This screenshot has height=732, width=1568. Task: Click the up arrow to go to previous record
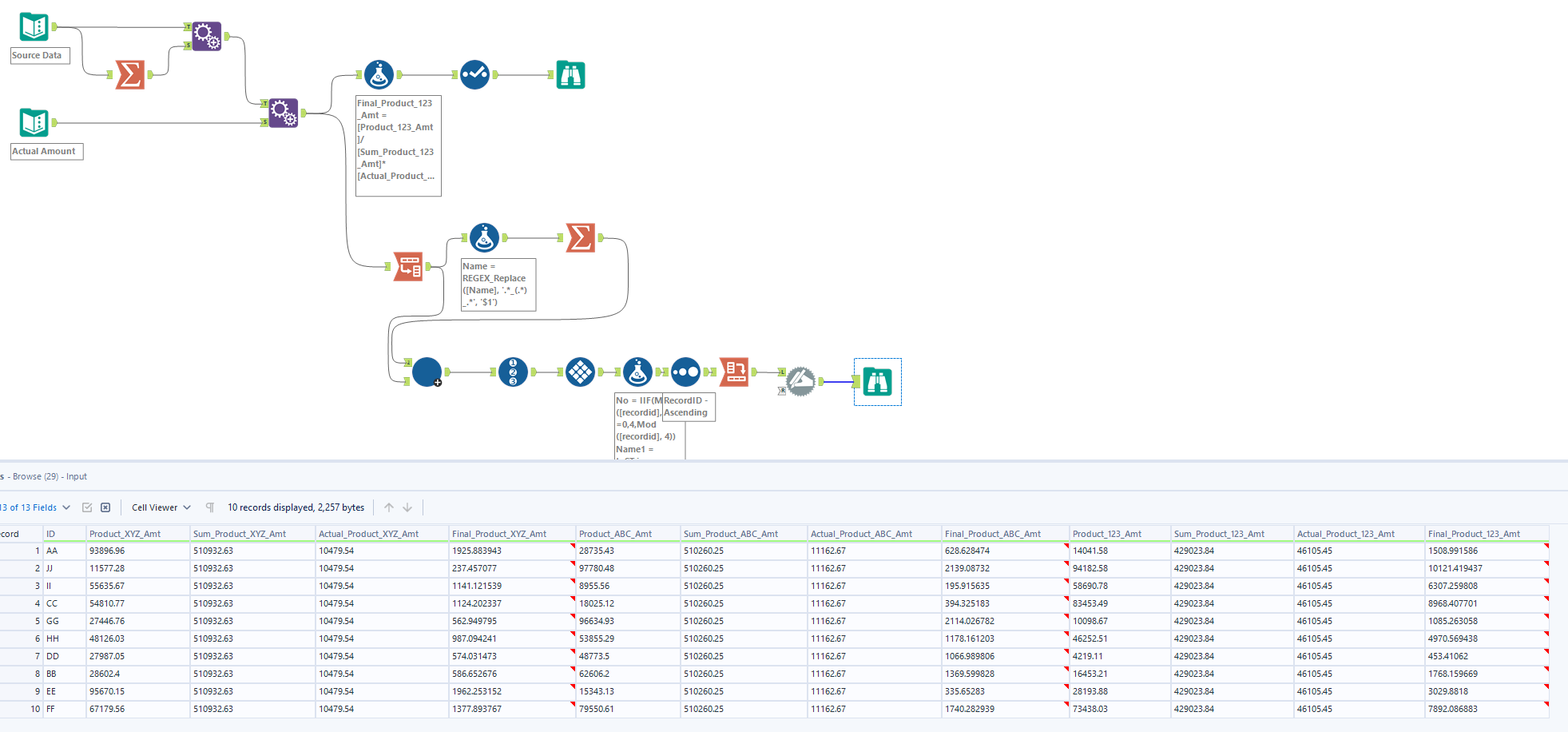pos(388,507)
